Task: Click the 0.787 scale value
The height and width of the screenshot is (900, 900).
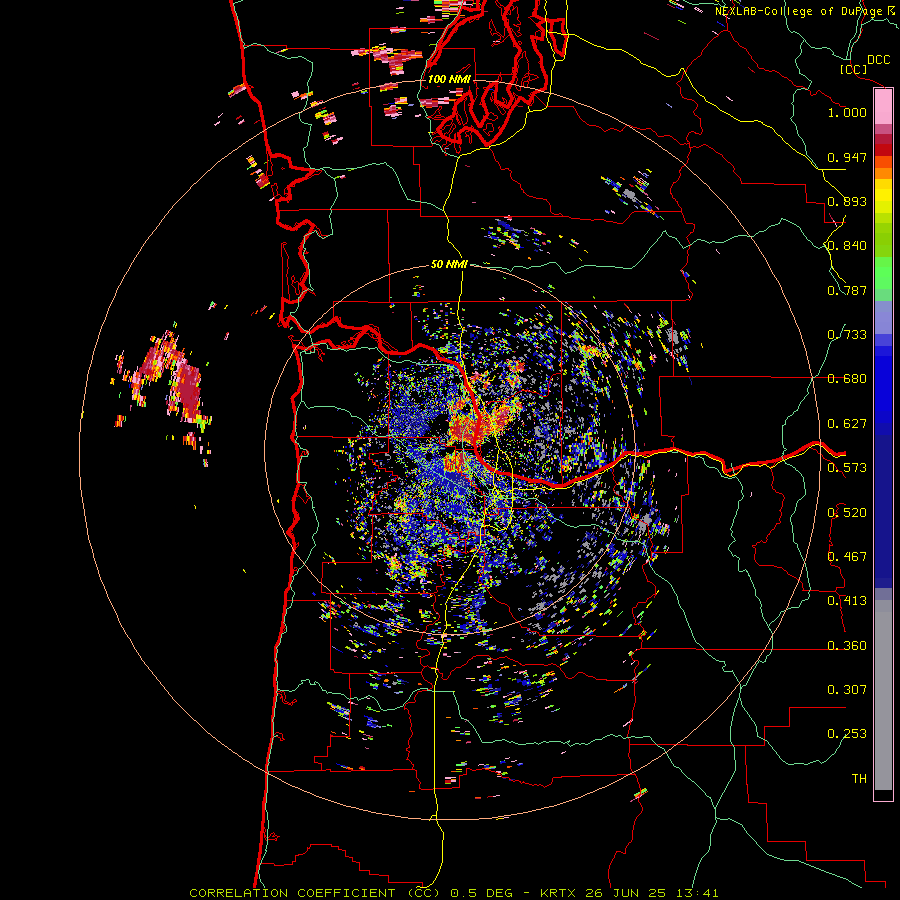Action: pos(847,290)
